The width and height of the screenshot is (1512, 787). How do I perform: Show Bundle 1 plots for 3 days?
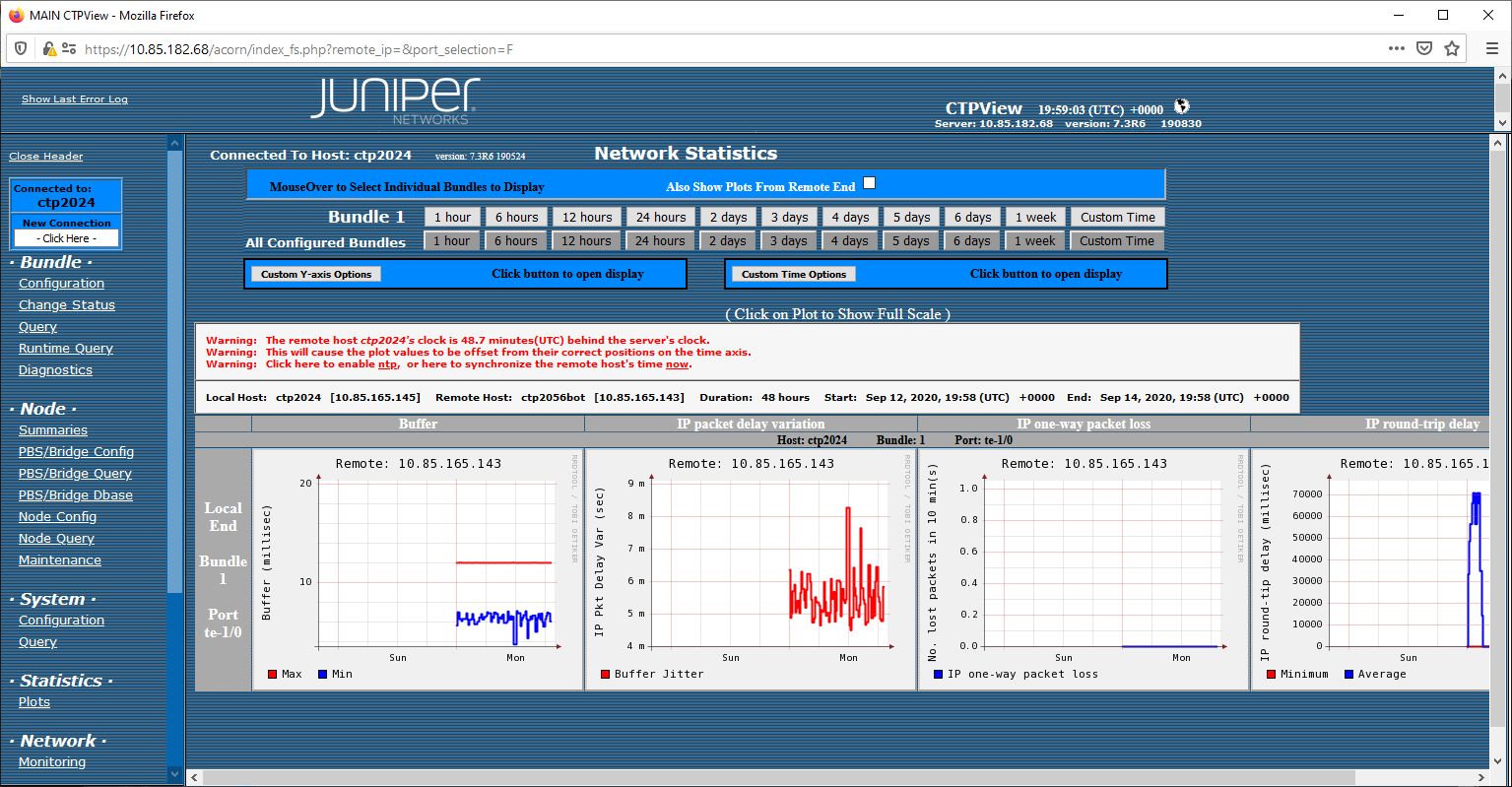[x=789, y=218]
